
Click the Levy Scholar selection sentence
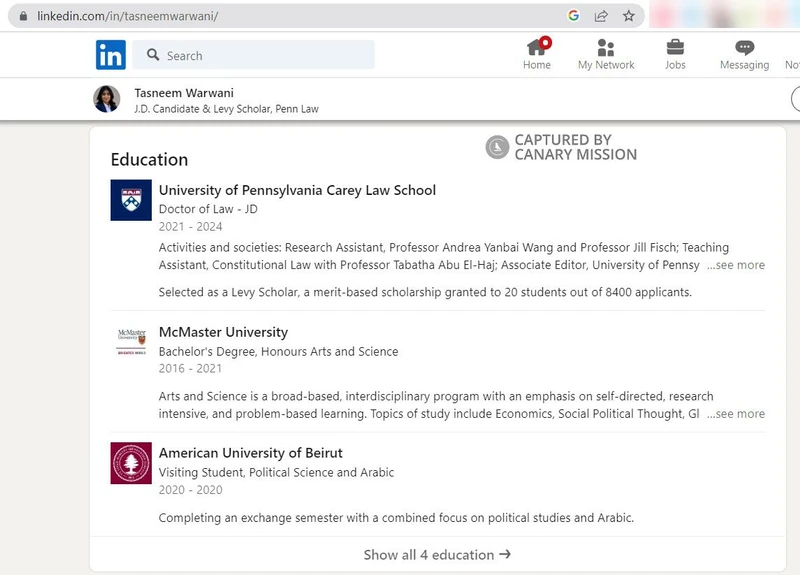click(x=425, y=292)
